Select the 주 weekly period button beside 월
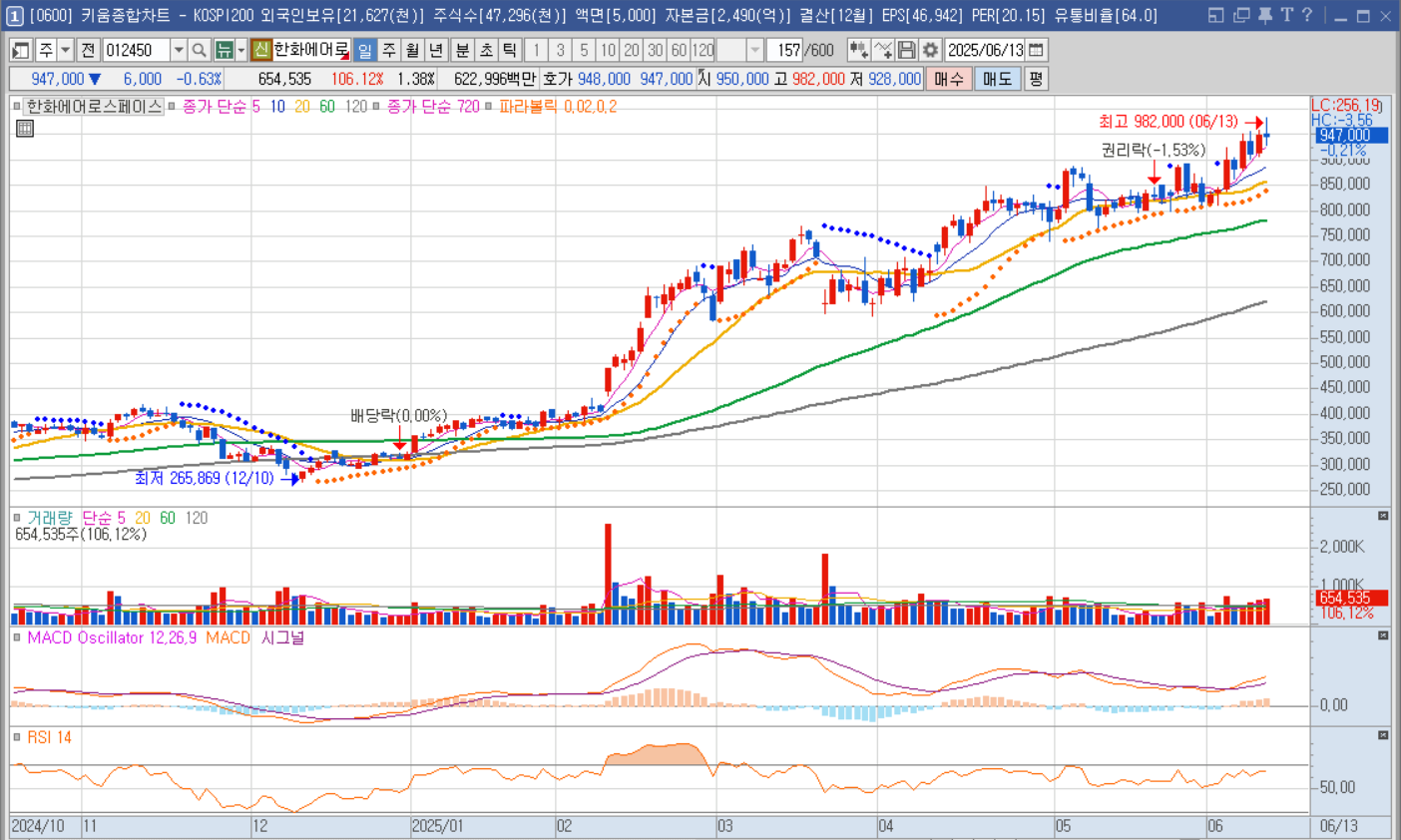Screen dimensions: 1401x840 point(388,50)
